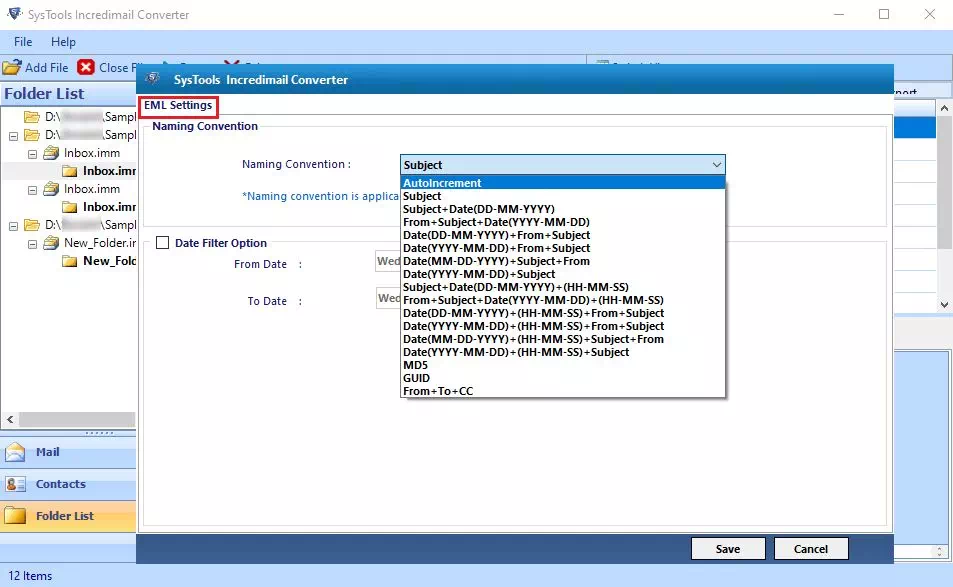Open the File menu

click(22, 42)
